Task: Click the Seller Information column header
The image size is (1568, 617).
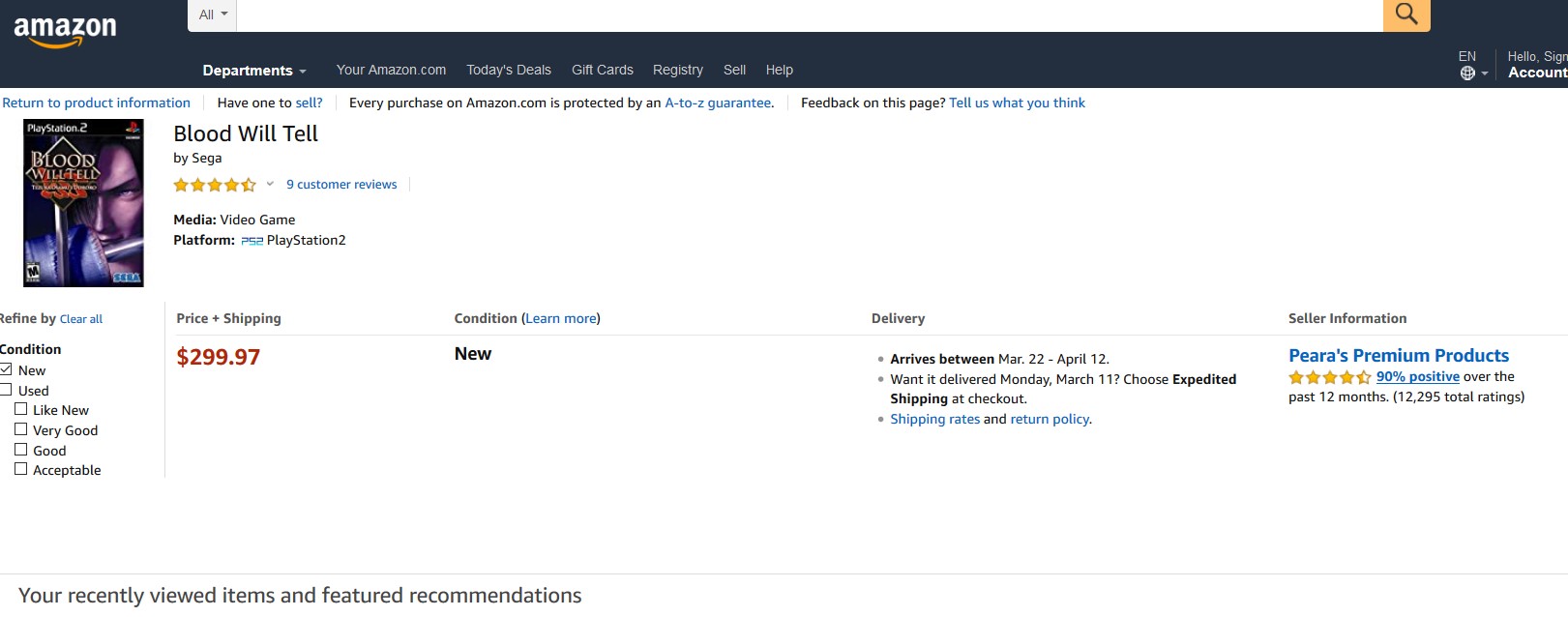Action: (x=1347, y=318)
